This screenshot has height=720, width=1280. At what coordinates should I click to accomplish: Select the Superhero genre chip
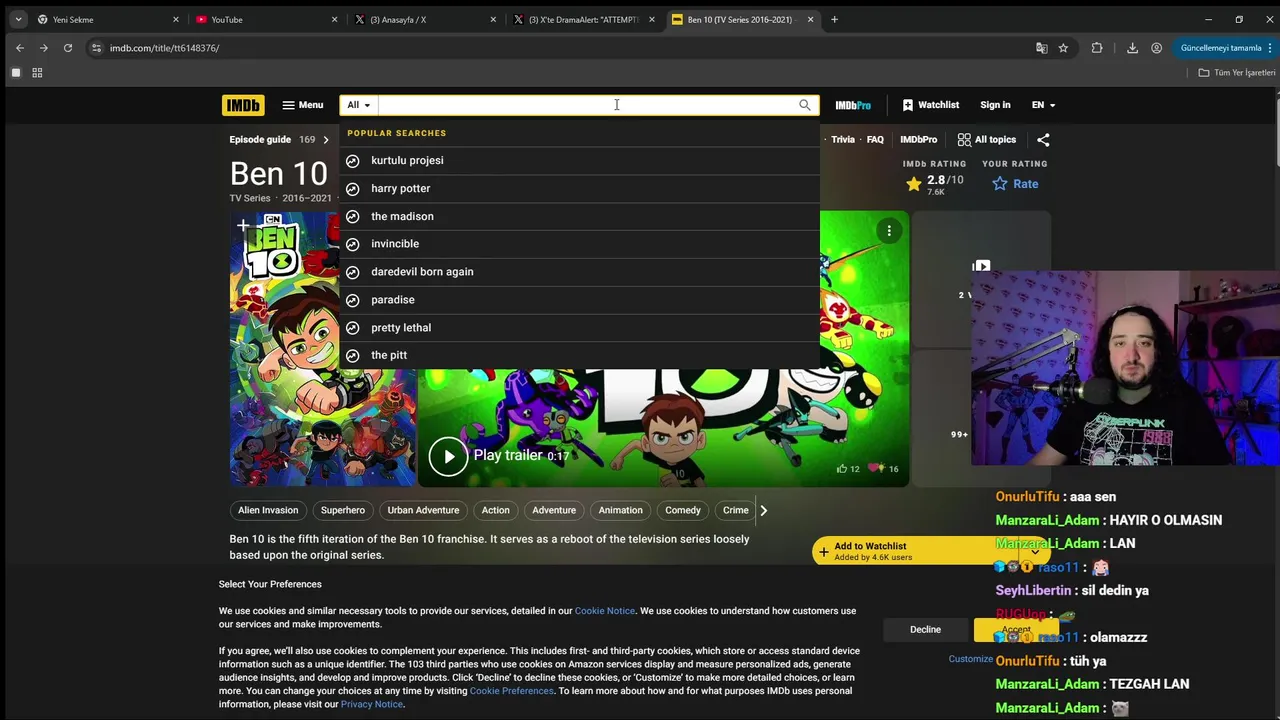[x=343, y=510]
